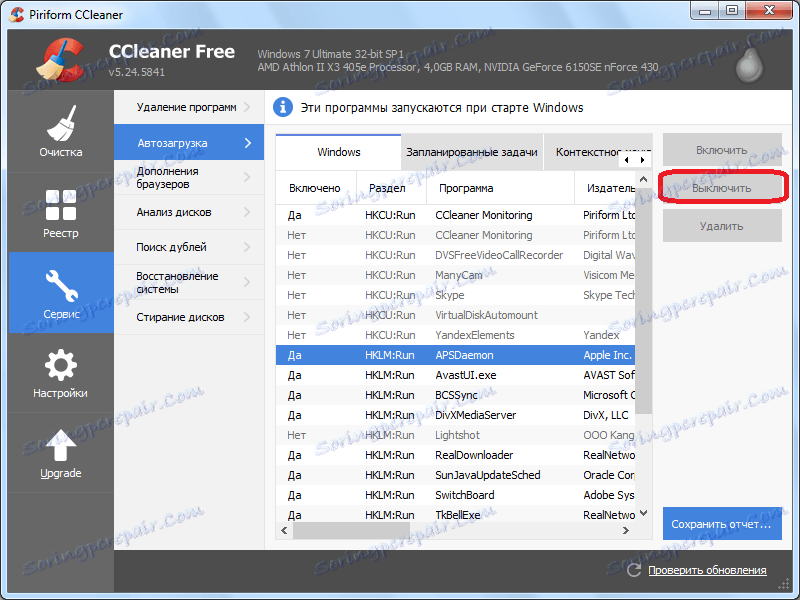Image resolution: width=800 pixels, height=600 pixels.
Task: Click the Включить button
Action: (x=722, y=150)
